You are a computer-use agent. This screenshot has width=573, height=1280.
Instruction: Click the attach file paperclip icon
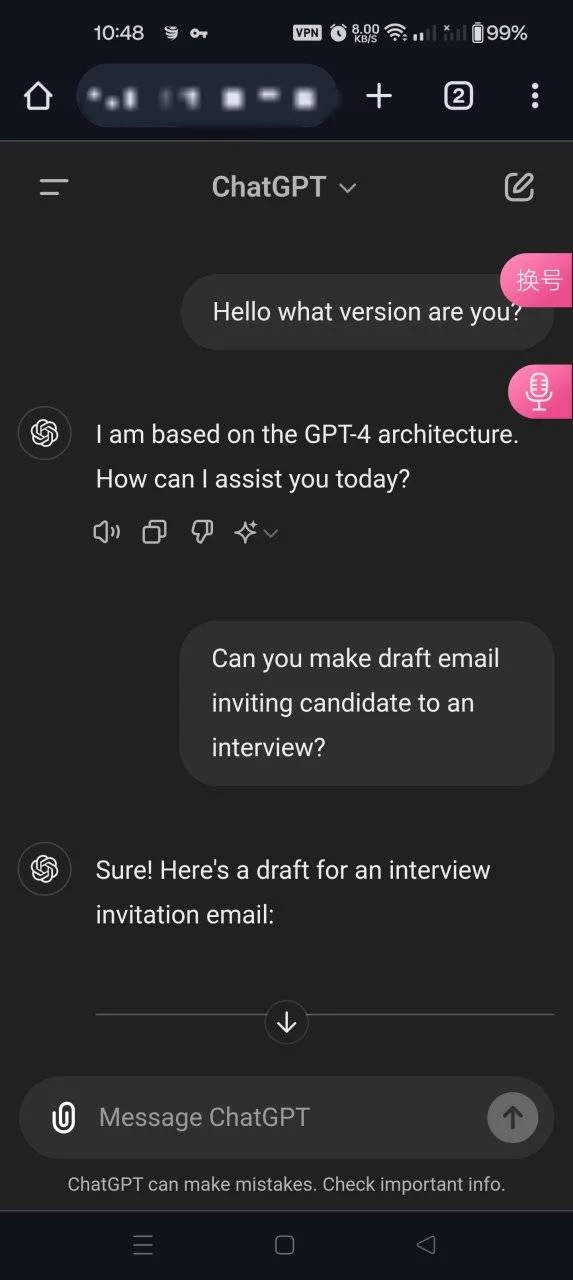click(x=63, y=1117)
